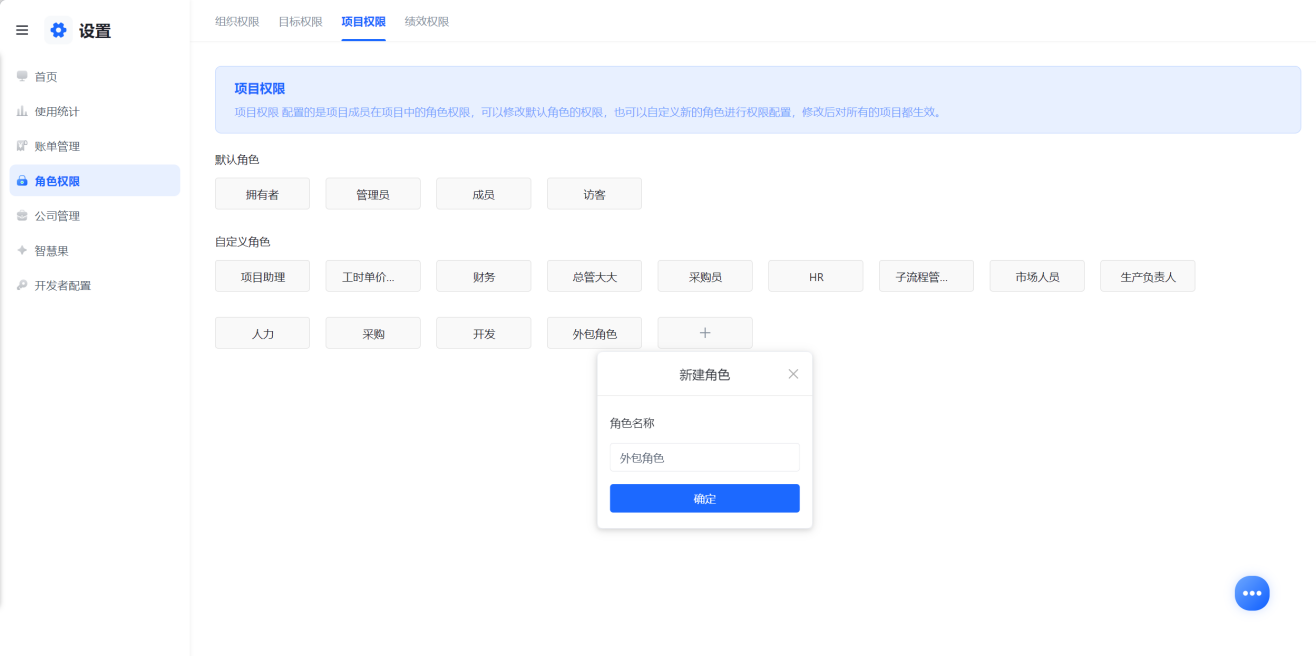Click the stack icon beside 公司管理
Screen dimensions: 1316x656
click(22, 216)
